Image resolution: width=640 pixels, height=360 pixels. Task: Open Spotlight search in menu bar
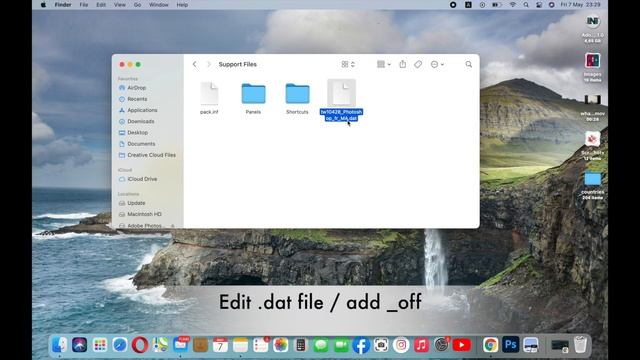(x=526, y=5)
